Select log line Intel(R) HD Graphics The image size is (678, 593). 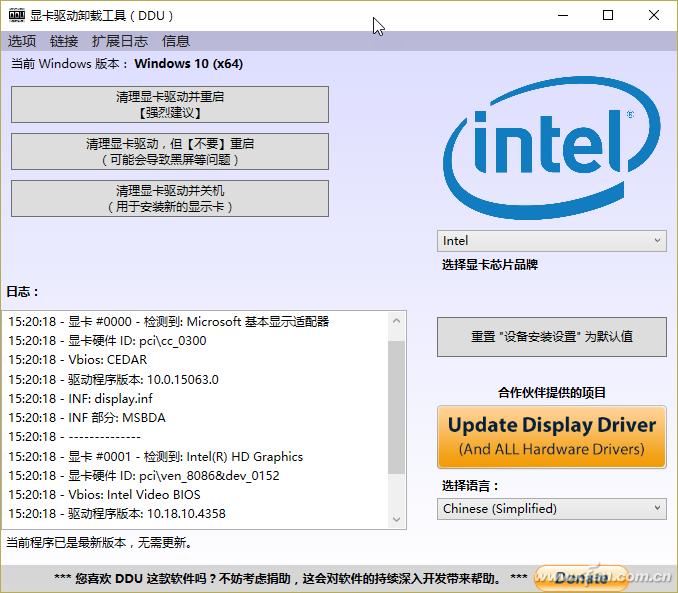pyautogui.click(x=156, y=456)
